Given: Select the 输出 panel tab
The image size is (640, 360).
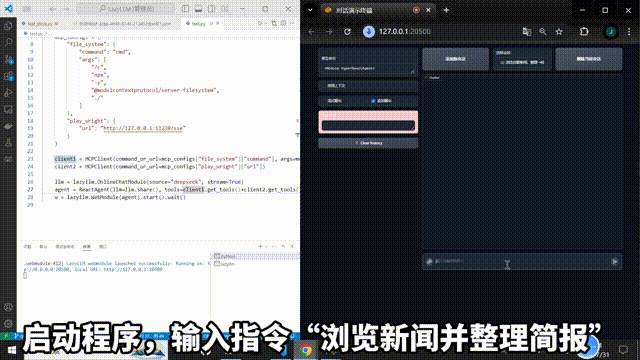Looking at the screenshot, I should click(x=43, y=247).
